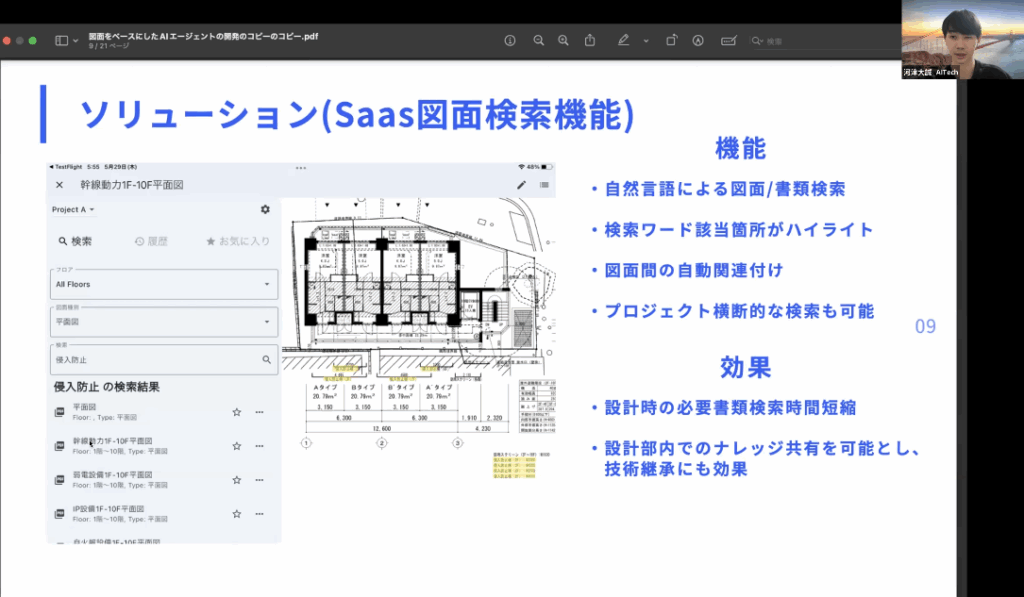1024x597 pixels.
Task: Favorite the 弱電設備1F-10F平面図 star
Action: (236, 480)
